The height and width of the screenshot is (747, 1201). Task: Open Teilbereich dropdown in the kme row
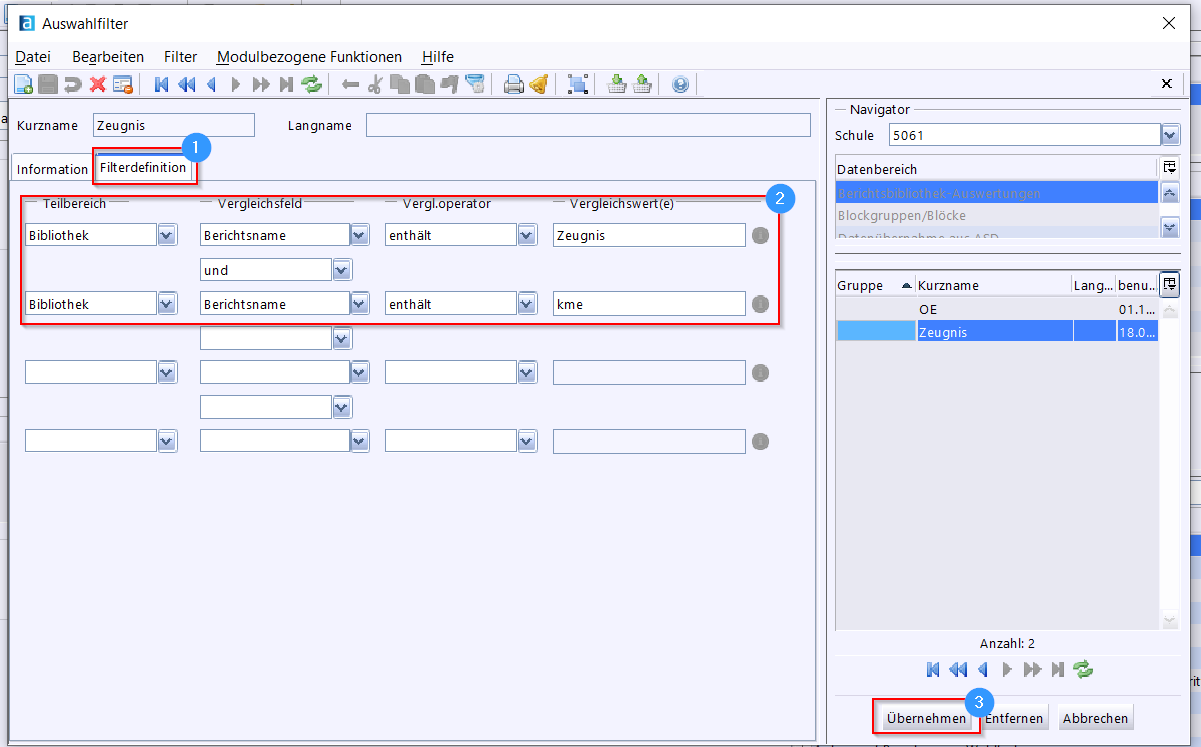pos(167,304)
